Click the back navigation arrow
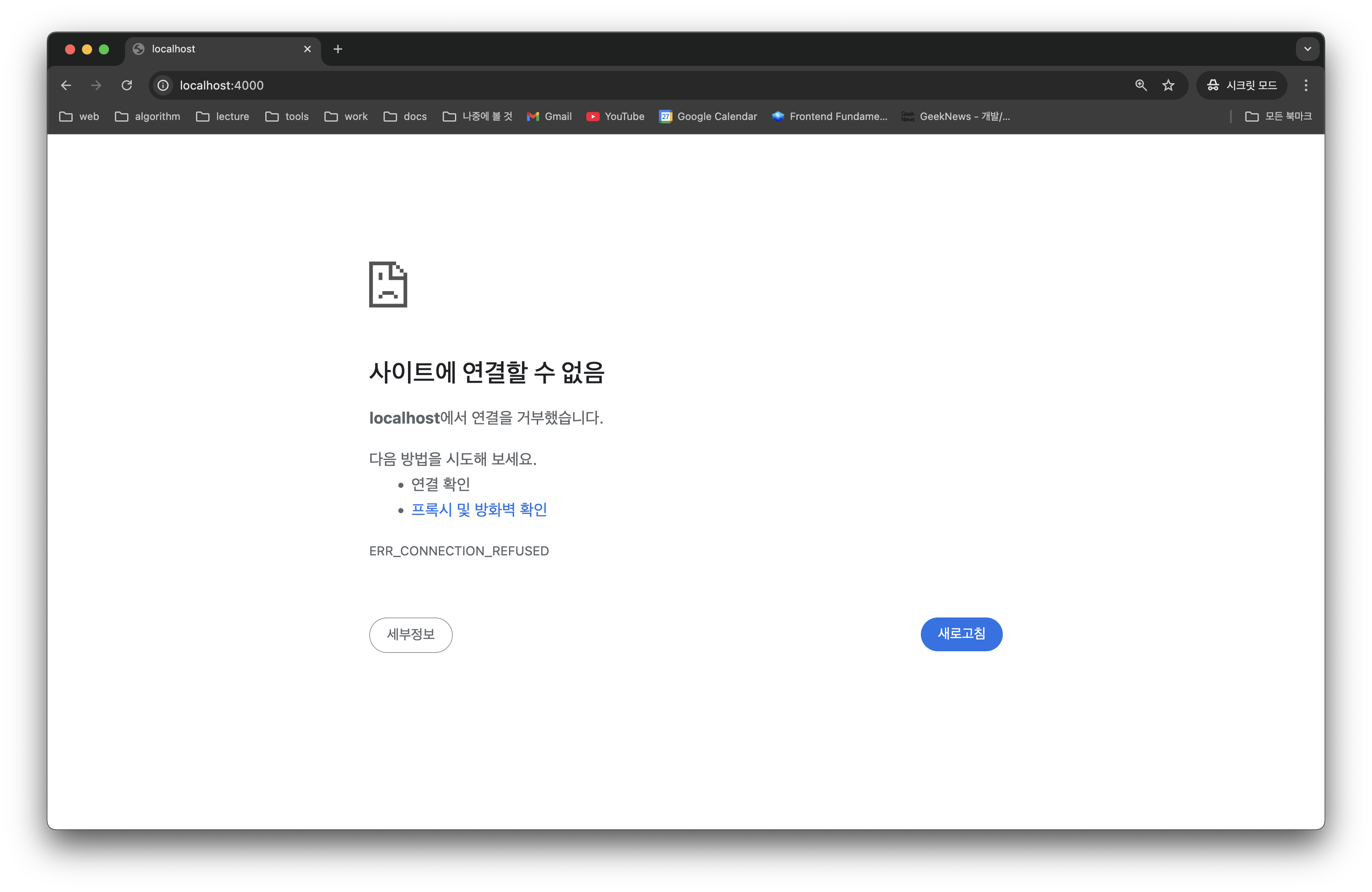Viewport: 1372px width, 892px height. (x=66, y=85)
